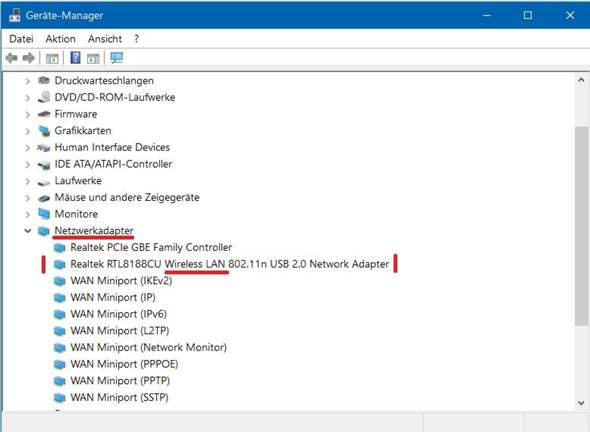The image size is (590, 432).
Task: Select the Grafikkarten category label
Action: coord(83,131)
